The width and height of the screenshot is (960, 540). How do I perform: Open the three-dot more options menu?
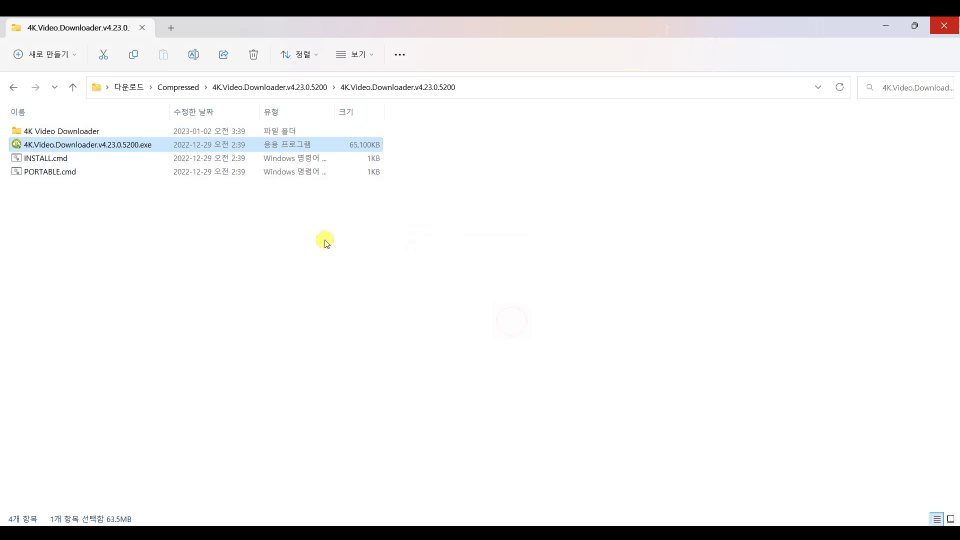[x=400, y=54]
